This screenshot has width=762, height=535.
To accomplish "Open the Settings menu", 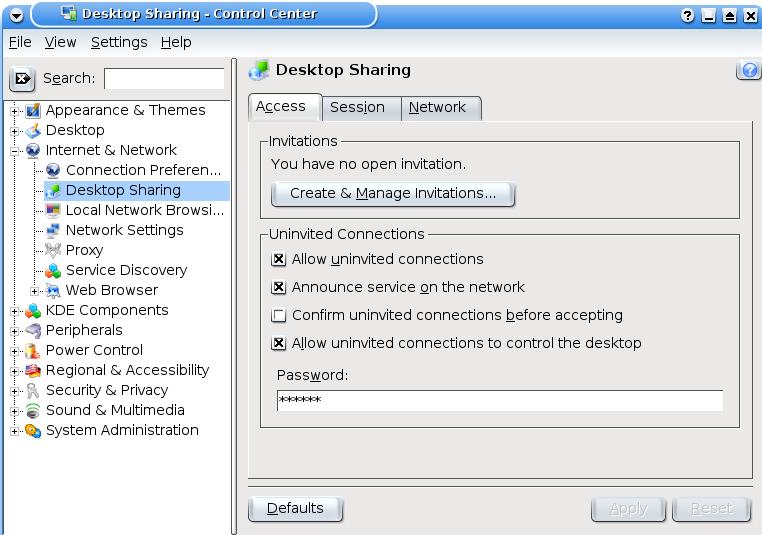I will coord(118,42).
